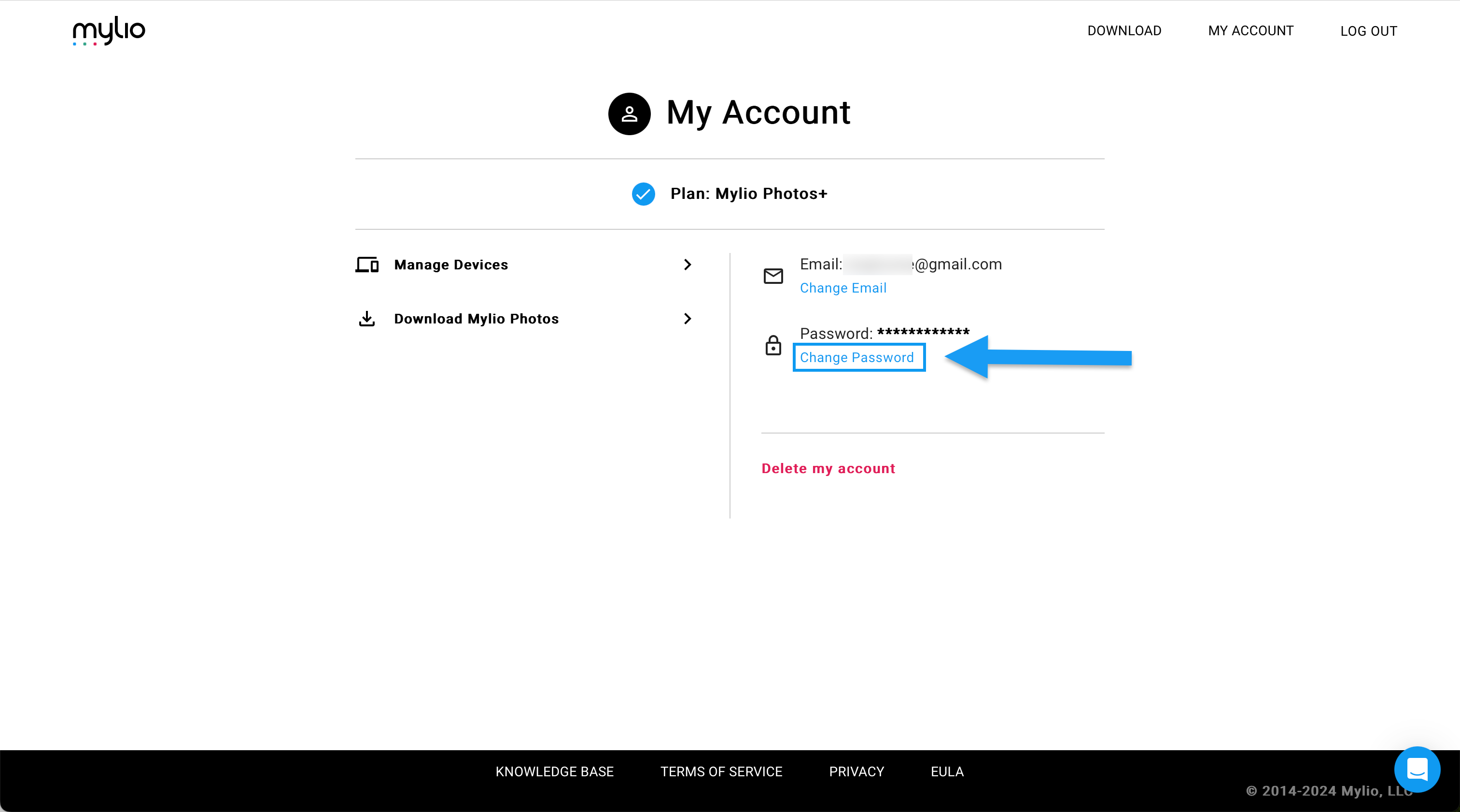This screenshot has height=812, width=1460.
Task: Click the profile avatar icon
Action: (x=629, y=114)
